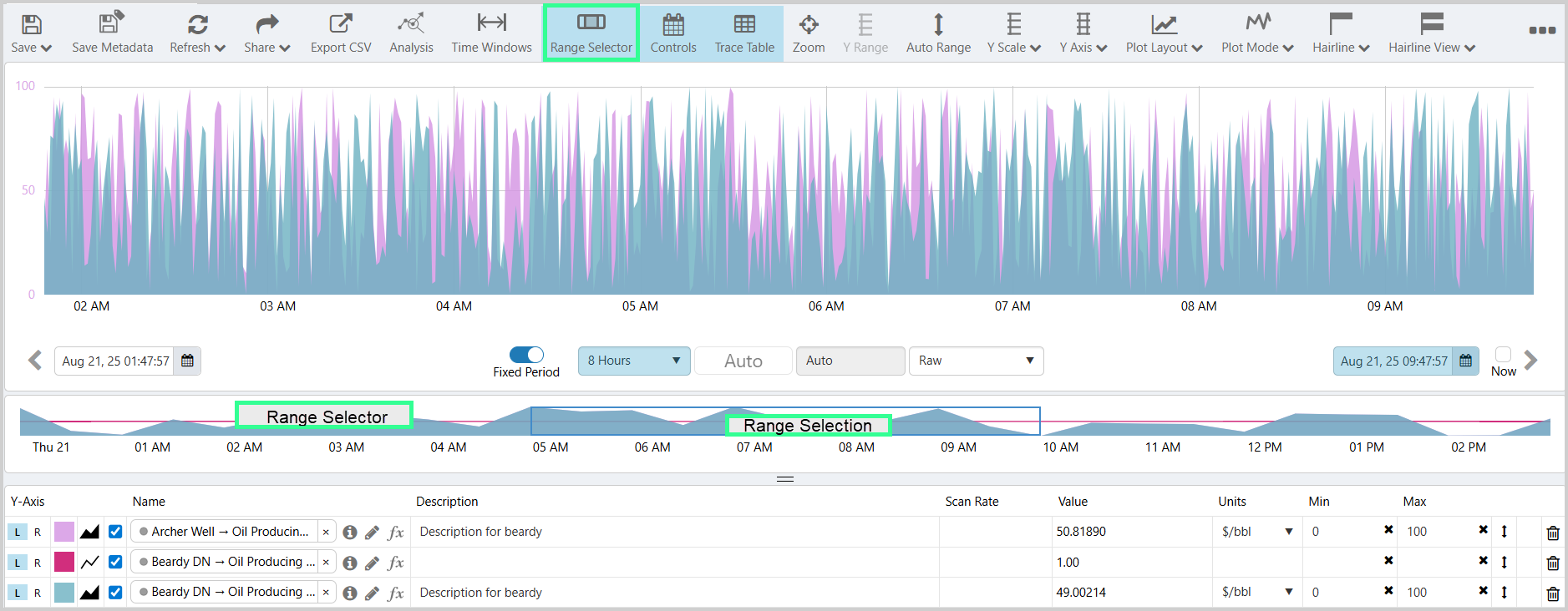Click the teal Beardy DN color swatch
The width and height of the screenshot is (1568, 611).
pyautogui.click(x=64, y=593)
